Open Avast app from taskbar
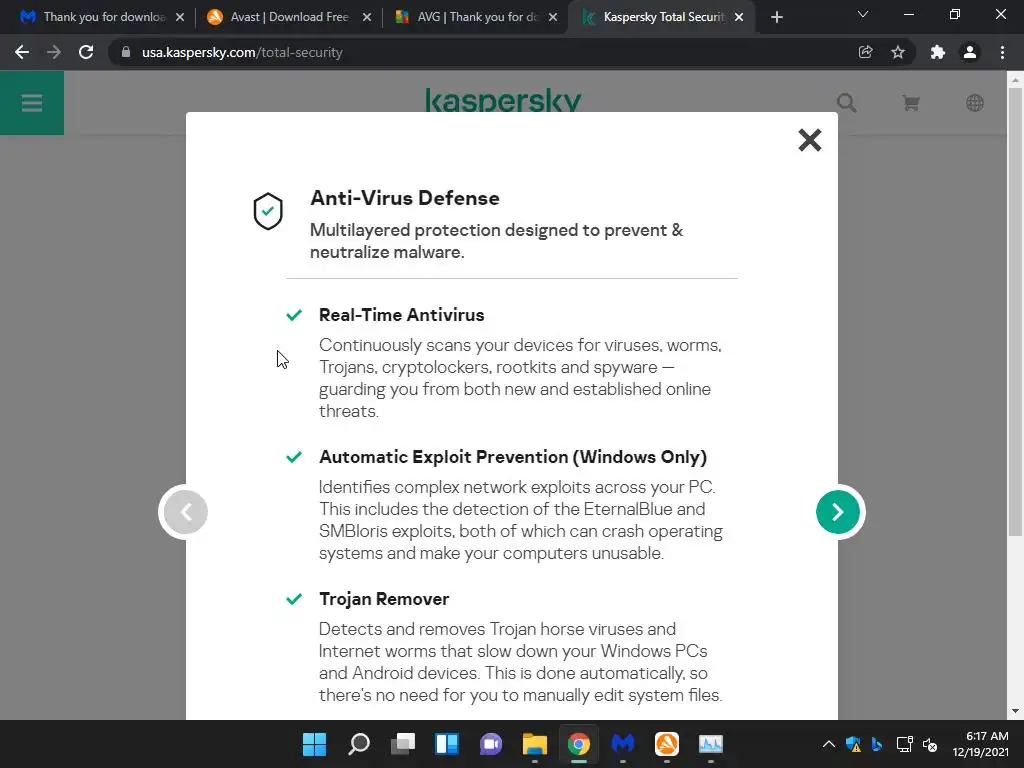This screenshot has height=768, width=1024. (x=667, y=744)
